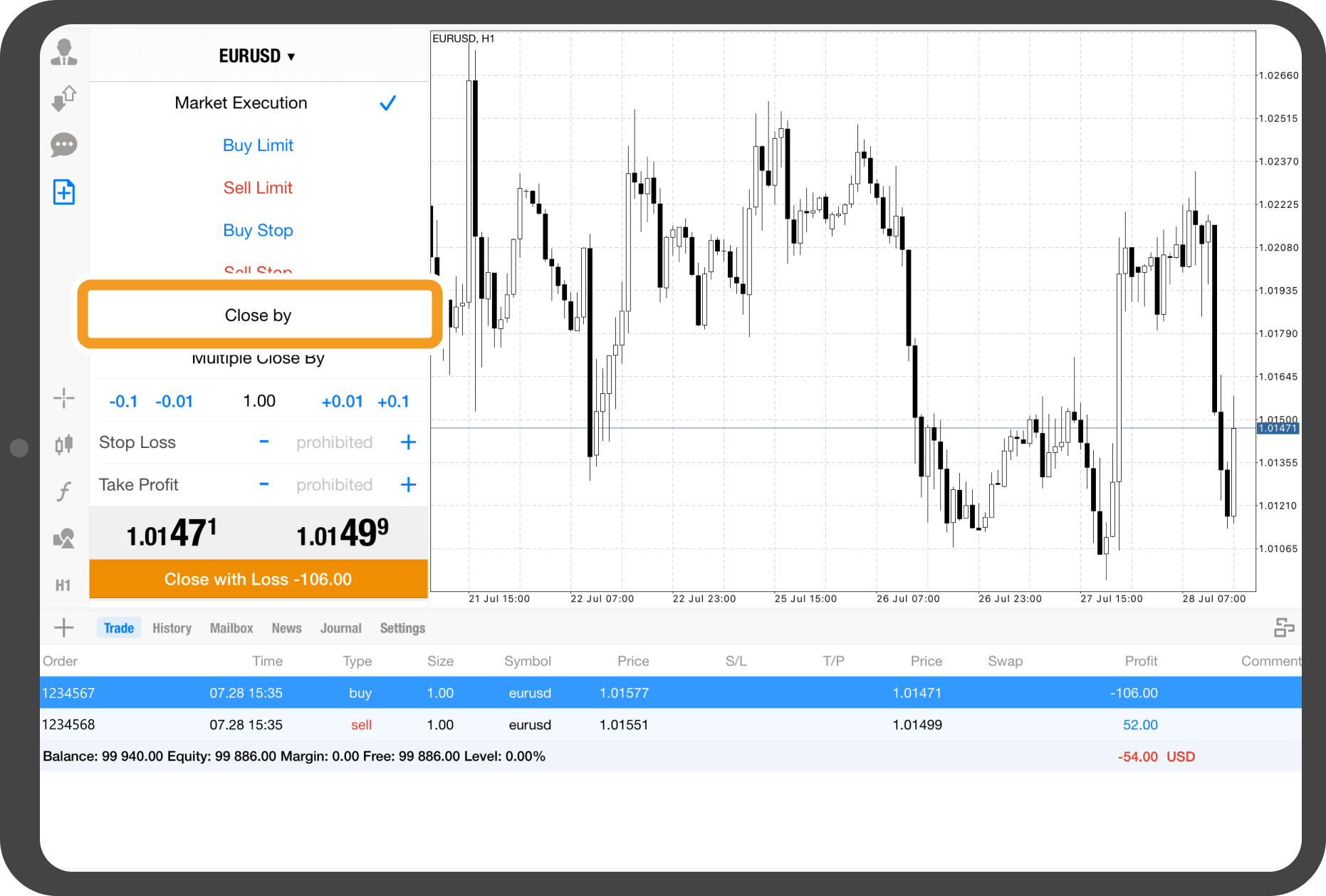
Task: Choose the Buy Limit order type
Action: (x=258, y=145)
